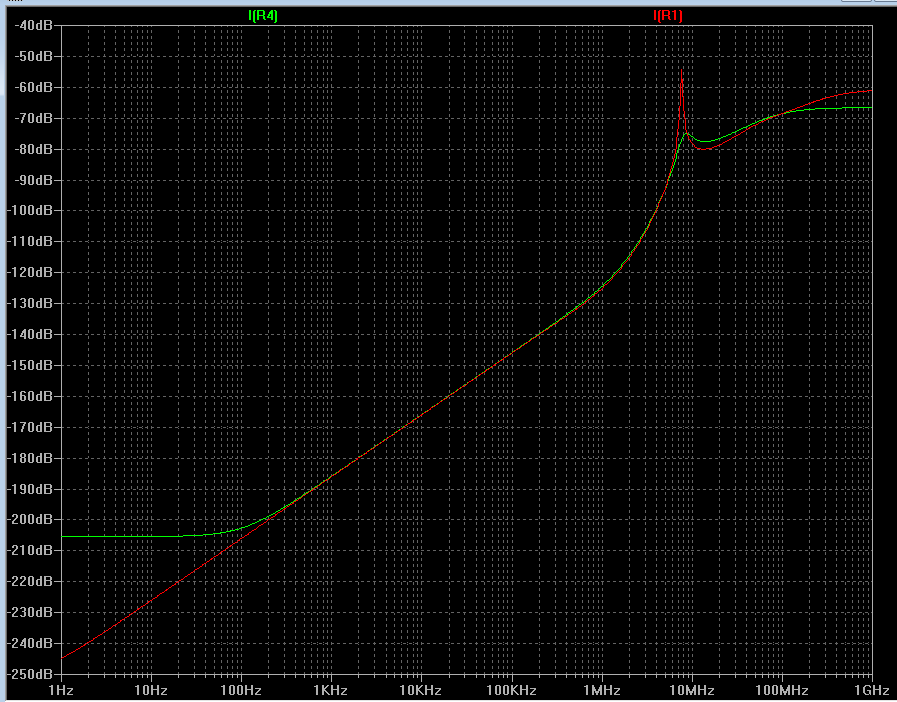Click the -60dB axis label

click(32, 87)
